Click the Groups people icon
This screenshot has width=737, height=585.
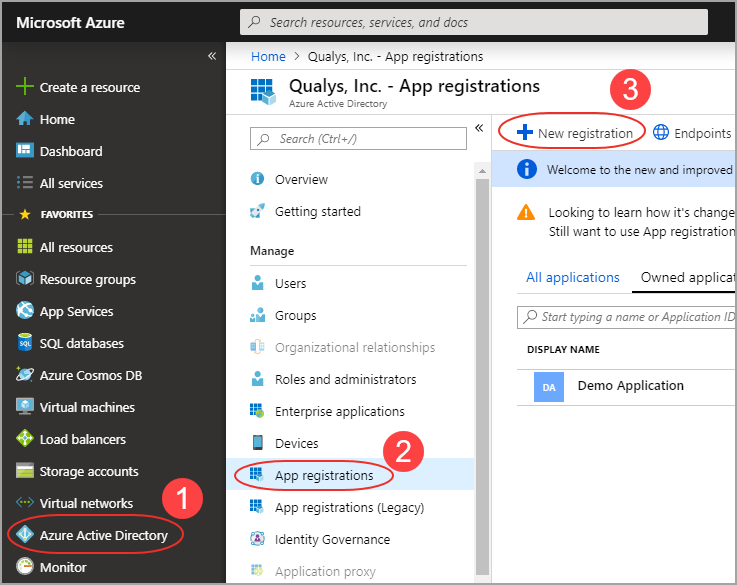257,315
